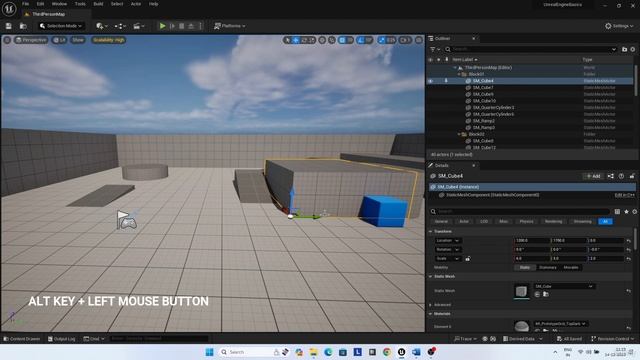This screenshot has height=360, width=640.
Task: Click the Eject player icon
Action: pyautogui.click(x=191, y=26)
